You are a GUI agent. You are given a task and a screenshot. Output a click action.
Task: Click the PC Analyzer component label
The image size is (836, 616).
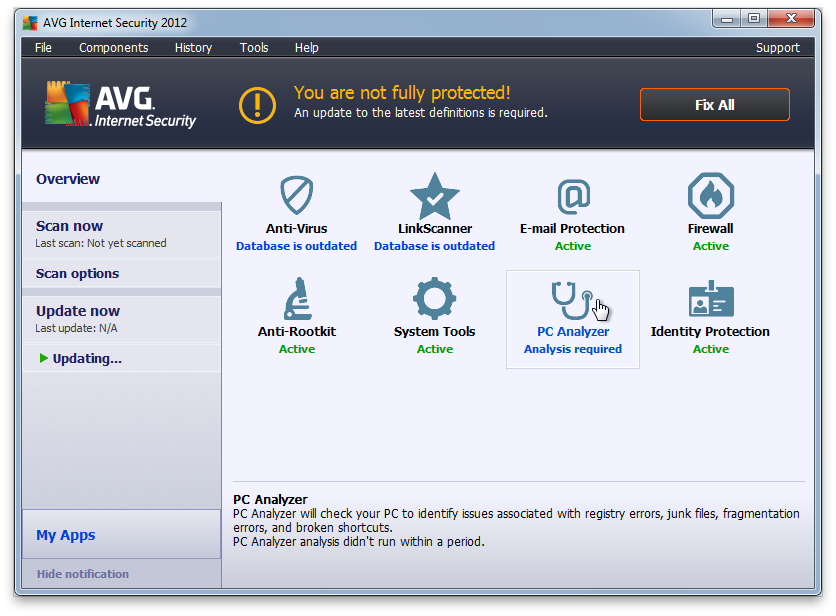(x=573, y=331)
